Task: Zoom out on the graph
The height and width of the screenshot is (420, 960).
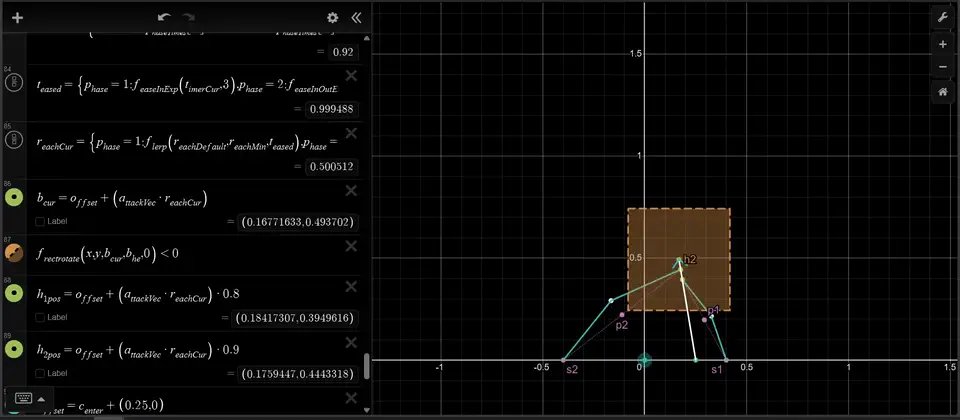Action: coord(942,67)
